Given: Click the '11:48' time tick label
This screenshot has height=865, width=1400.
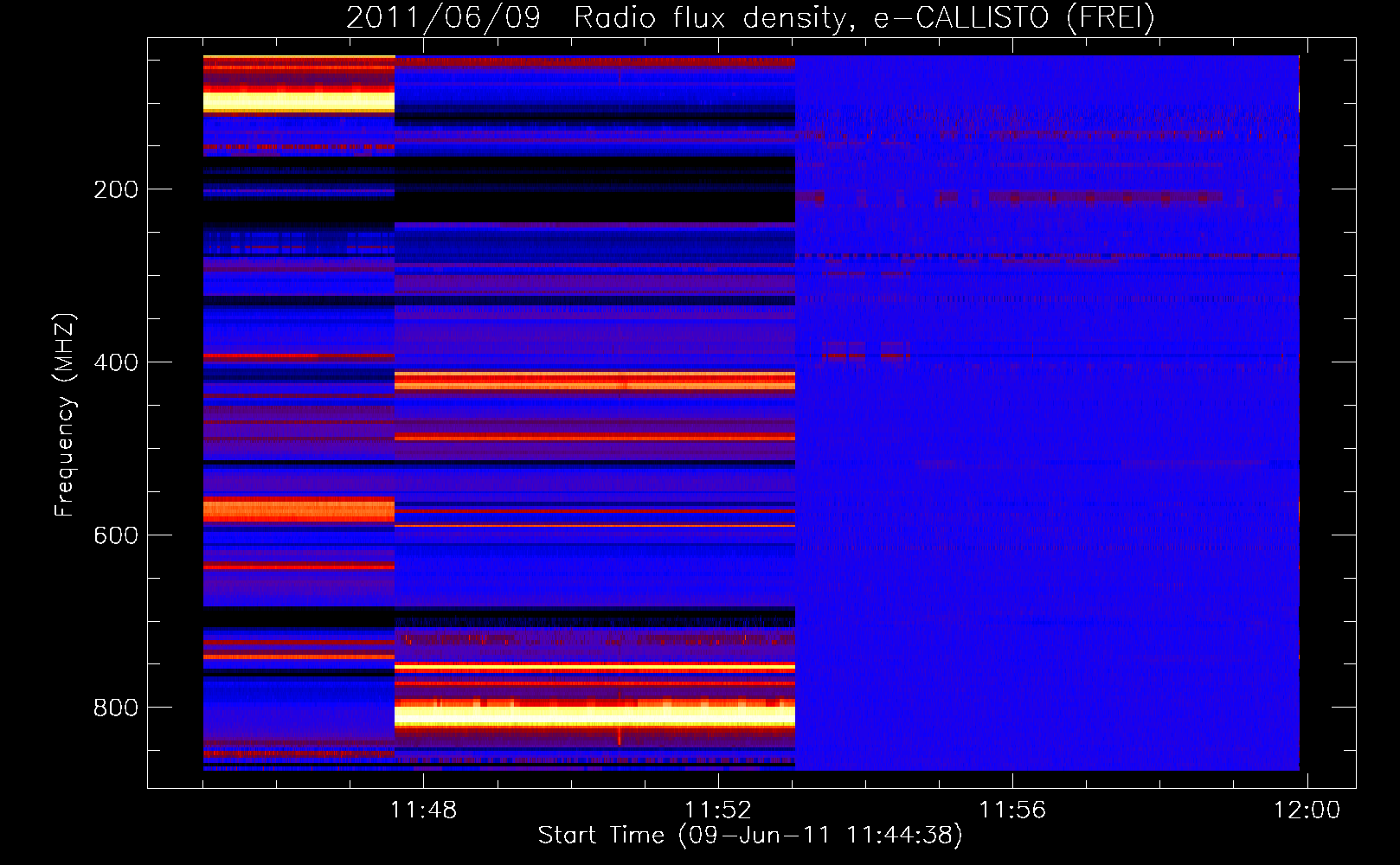Looking at the screenshot, I should (423, 810).
